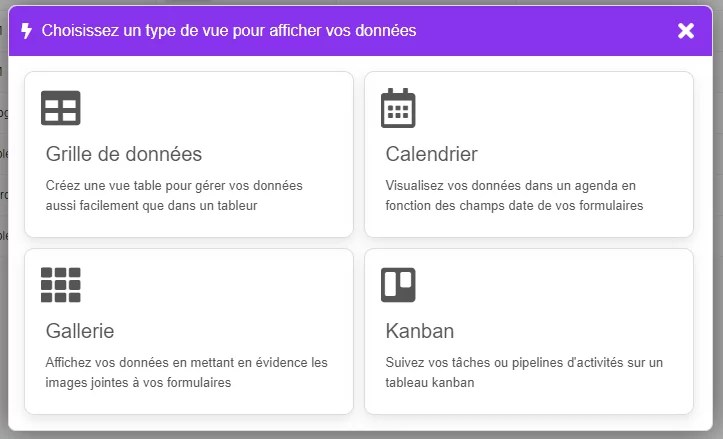Image resolution: width=723 pixels, height=439 pixels.
Task: Select the "Grille de données" title
Action: point(124,154)
